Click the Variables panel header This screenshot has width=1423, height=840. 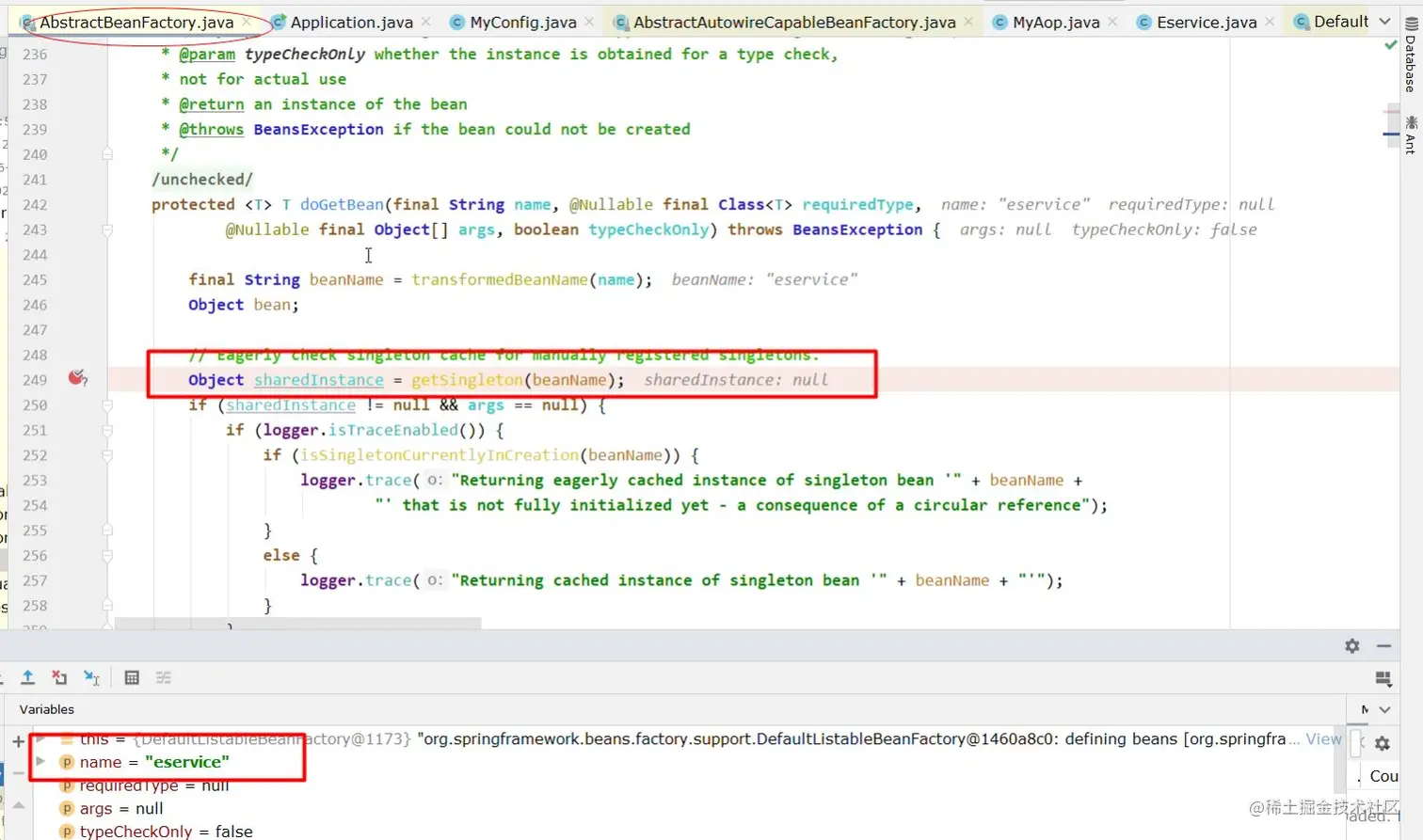[47, 709]
